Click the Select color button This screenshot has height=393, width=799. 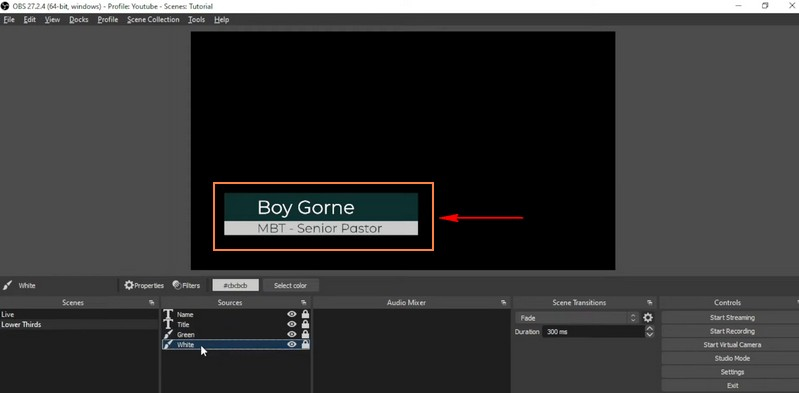point(290,285)
